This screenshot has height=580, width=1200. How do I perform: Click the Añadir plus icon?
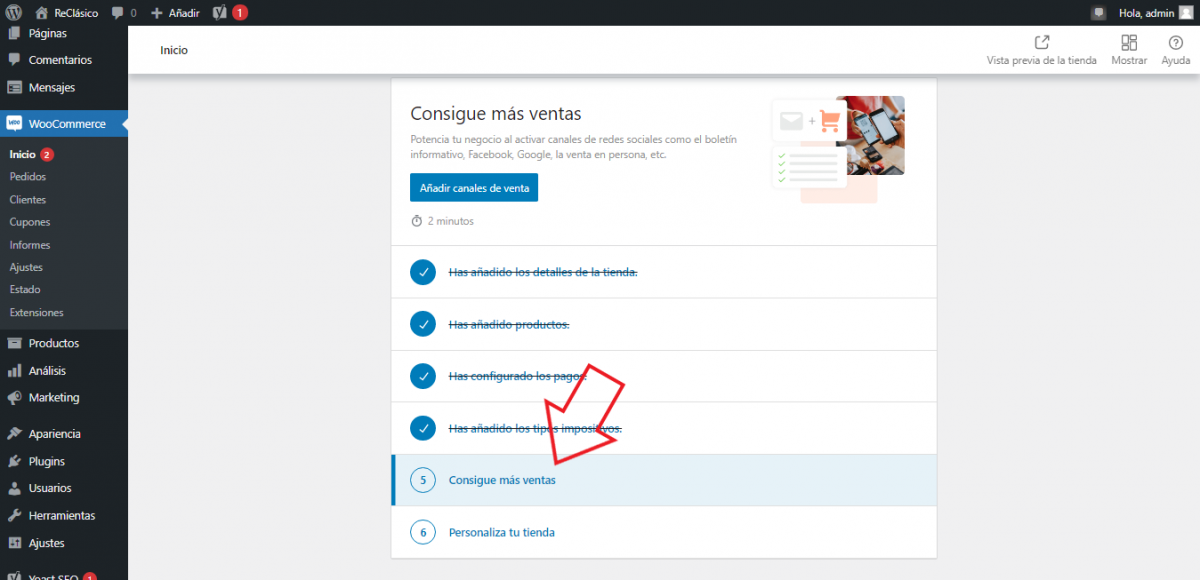coord(157,13)
